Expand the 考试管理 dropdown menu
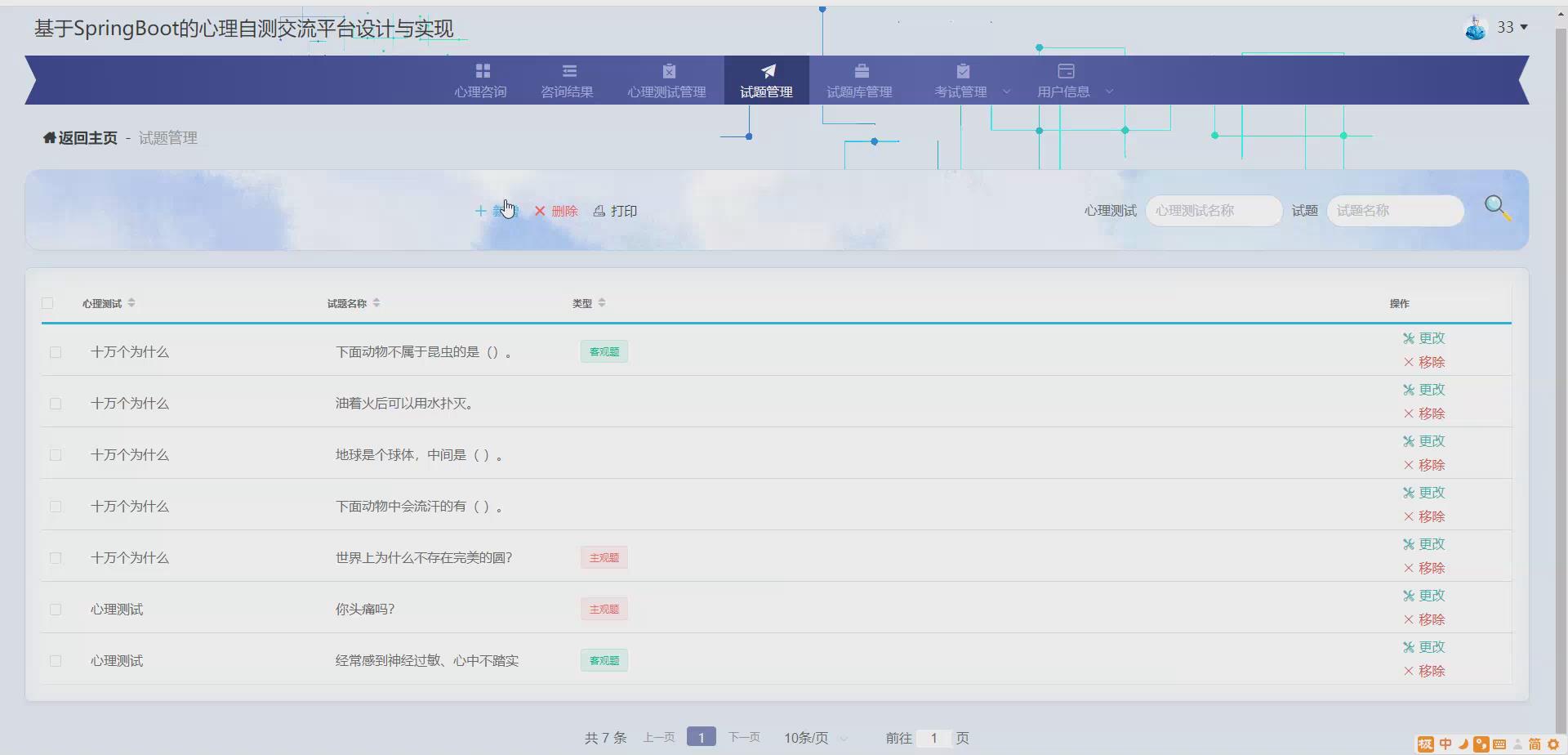This screenshot has height=755, width=1568. (x=1006, y=92)
